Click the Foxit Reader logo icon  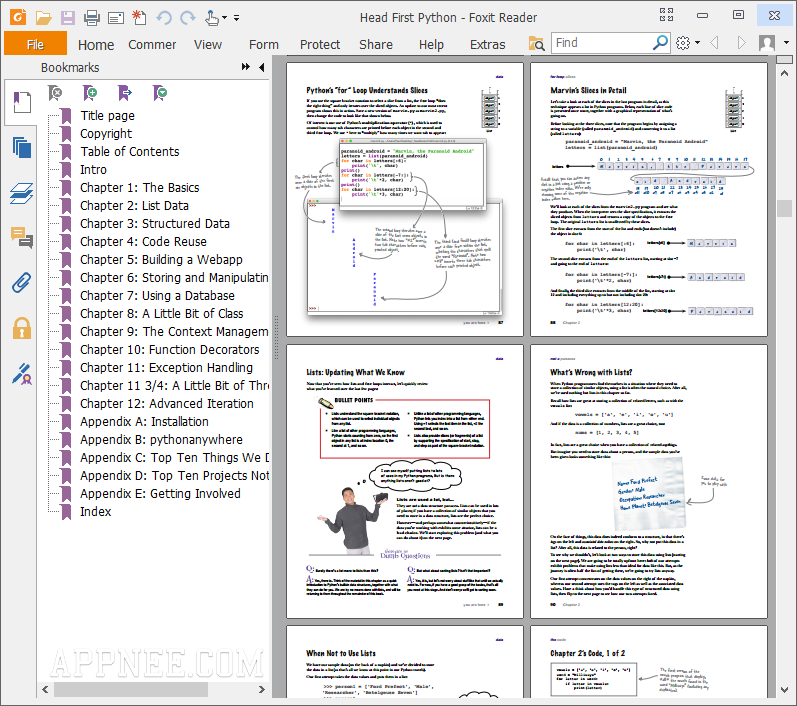pos(18,17)
